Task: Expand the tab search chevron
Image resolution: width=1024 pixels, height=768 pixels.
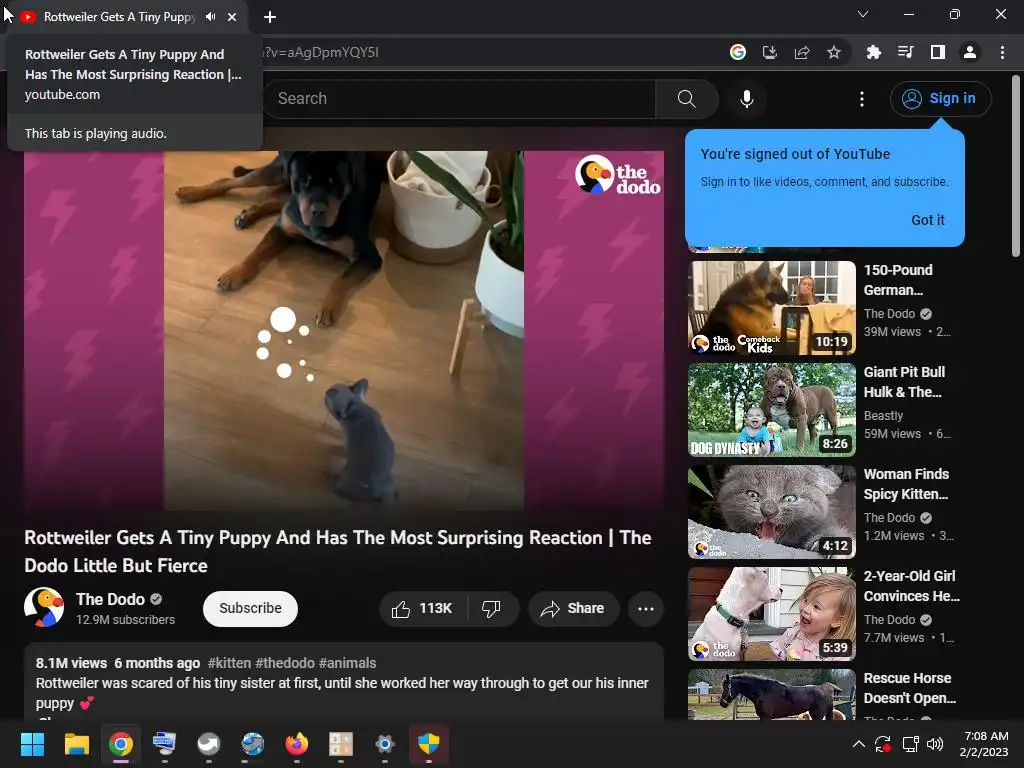Action: (x=863, y=14)
